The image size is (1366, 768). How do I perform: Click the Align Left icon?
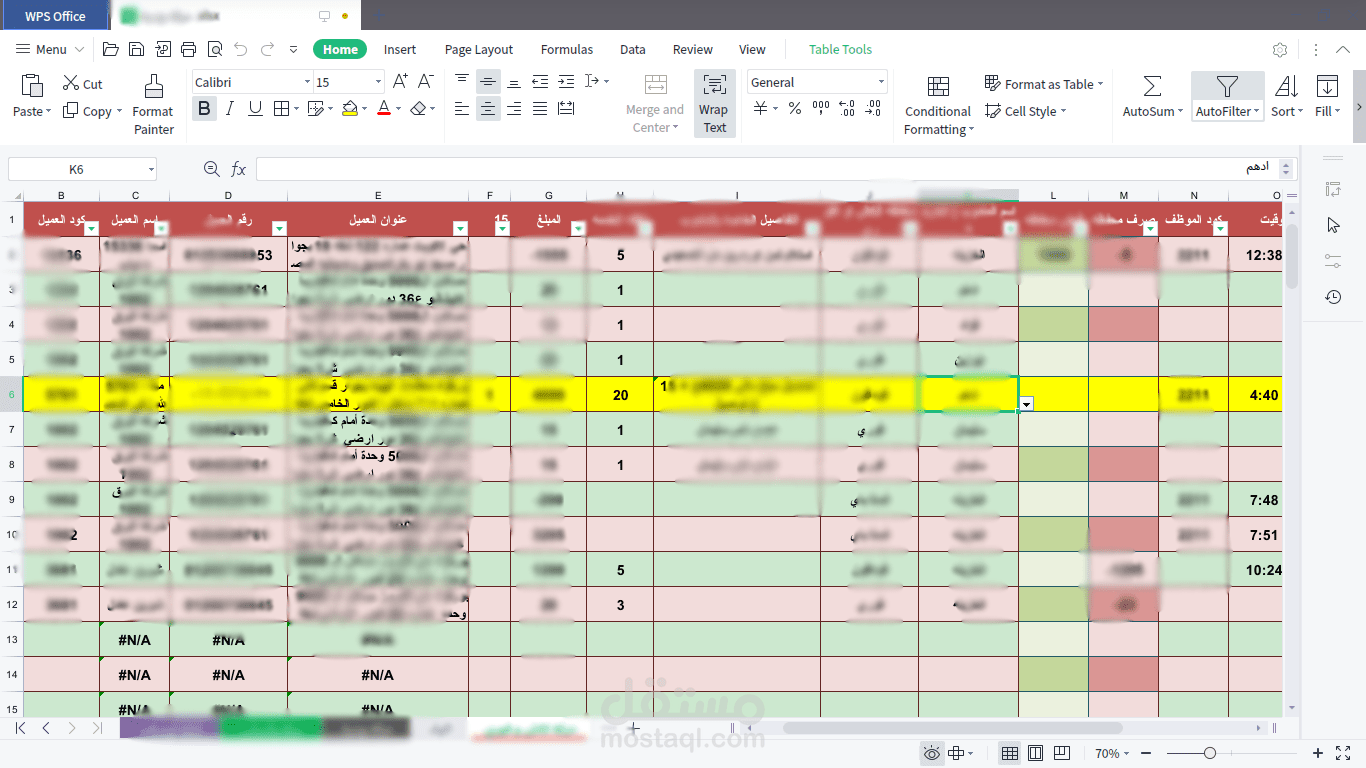click(461, 109)
